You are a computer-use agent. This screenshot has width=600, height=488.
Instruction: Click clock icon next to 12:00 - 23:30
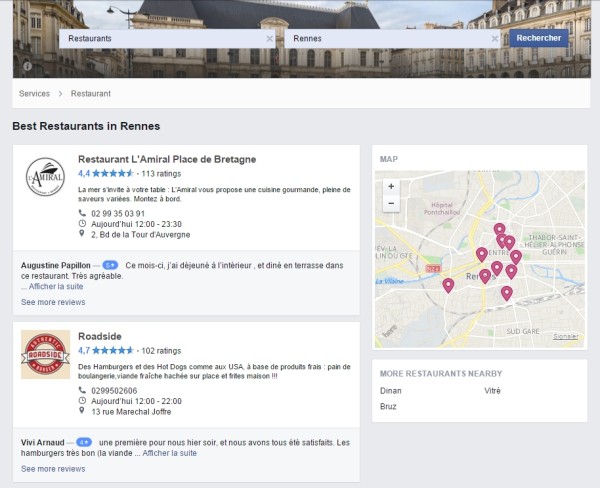coord(82,224)
